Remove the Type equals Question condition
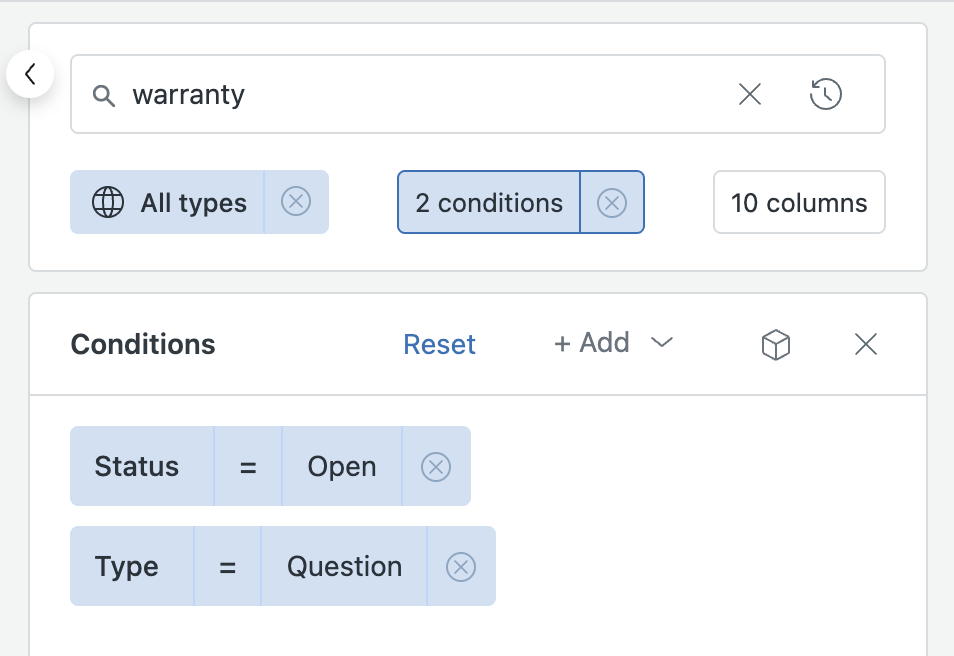Image resolution: width=954 pixels, height=656 pixels. pos(461,567)
